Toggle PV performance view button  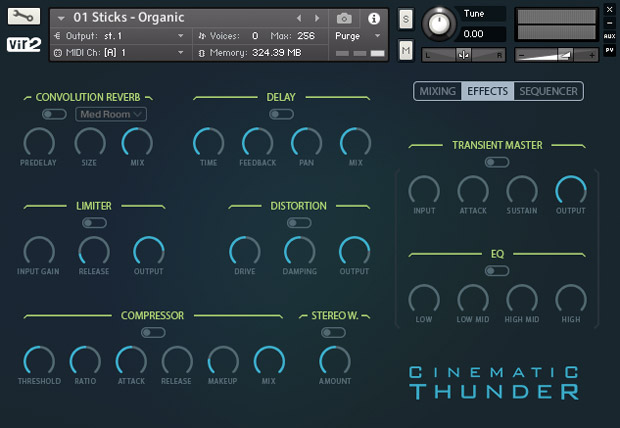point(609,50)
